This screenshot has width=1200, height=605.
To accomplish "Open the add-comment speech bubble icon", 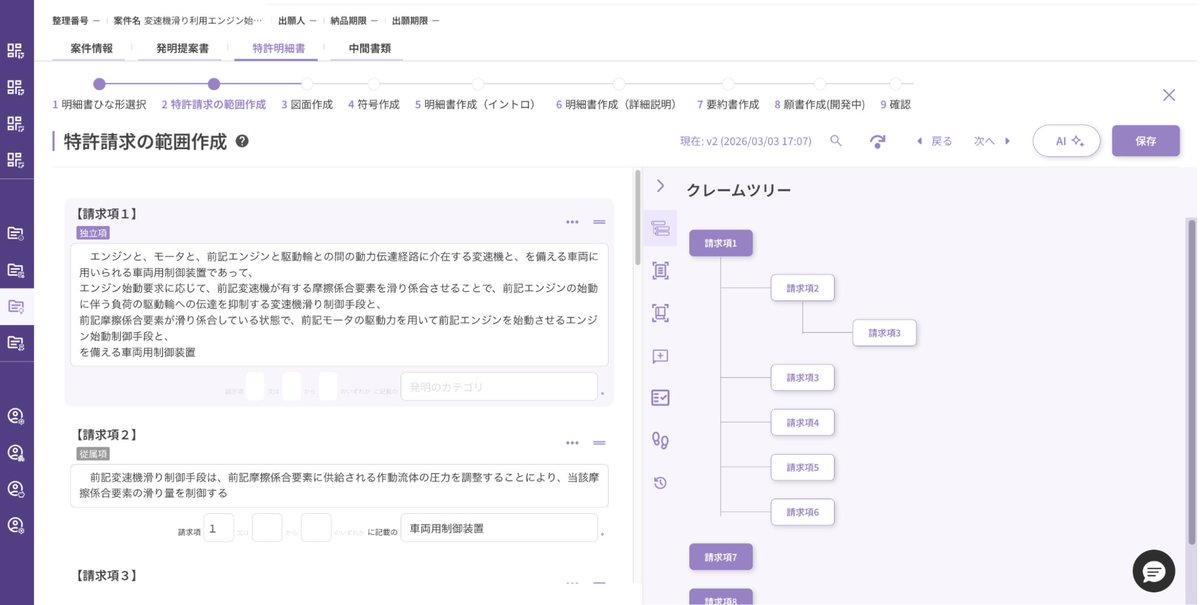I will click(660, 356).
